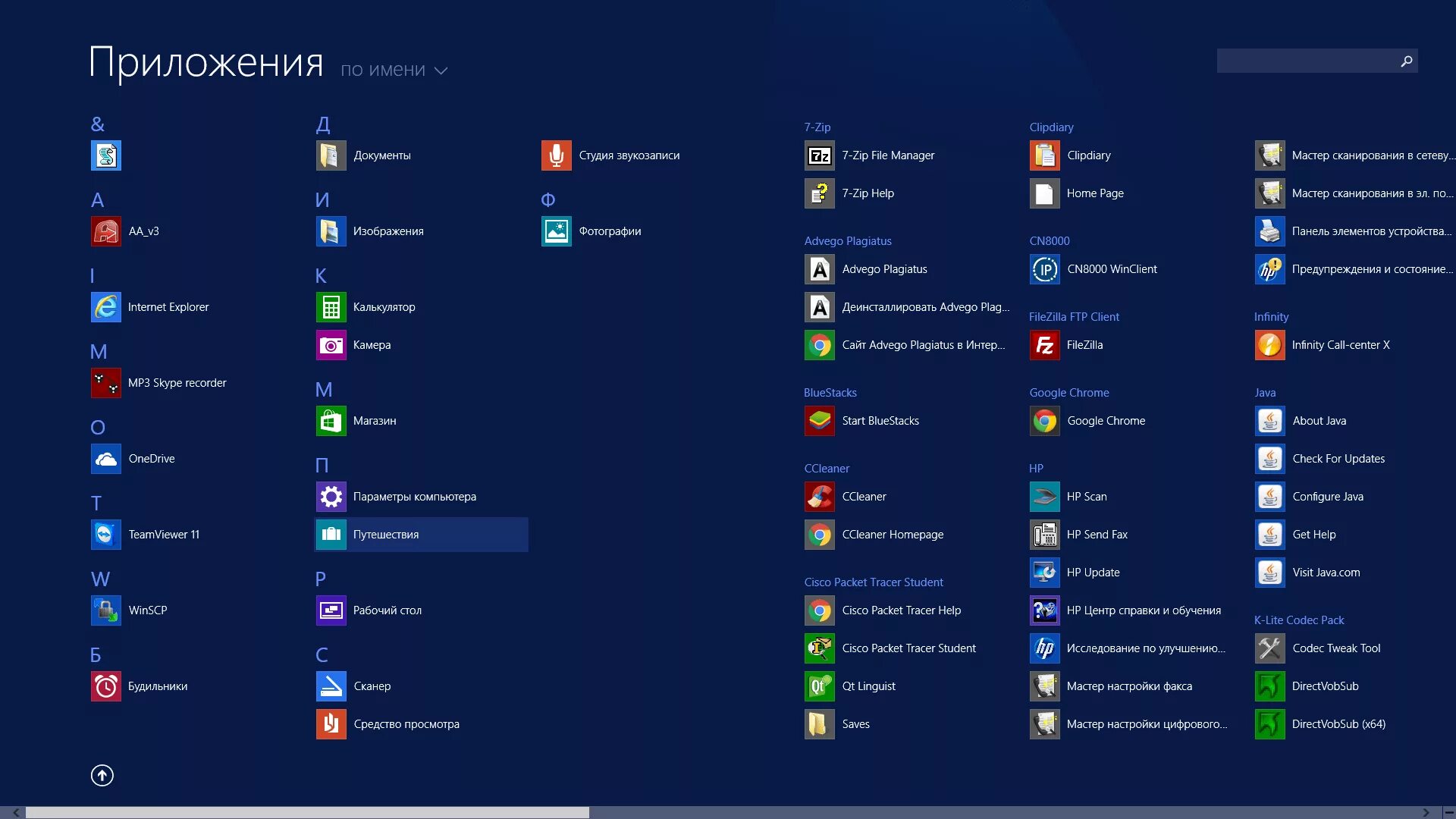Launch Infinity Call-center X icon

point(1269,345)
